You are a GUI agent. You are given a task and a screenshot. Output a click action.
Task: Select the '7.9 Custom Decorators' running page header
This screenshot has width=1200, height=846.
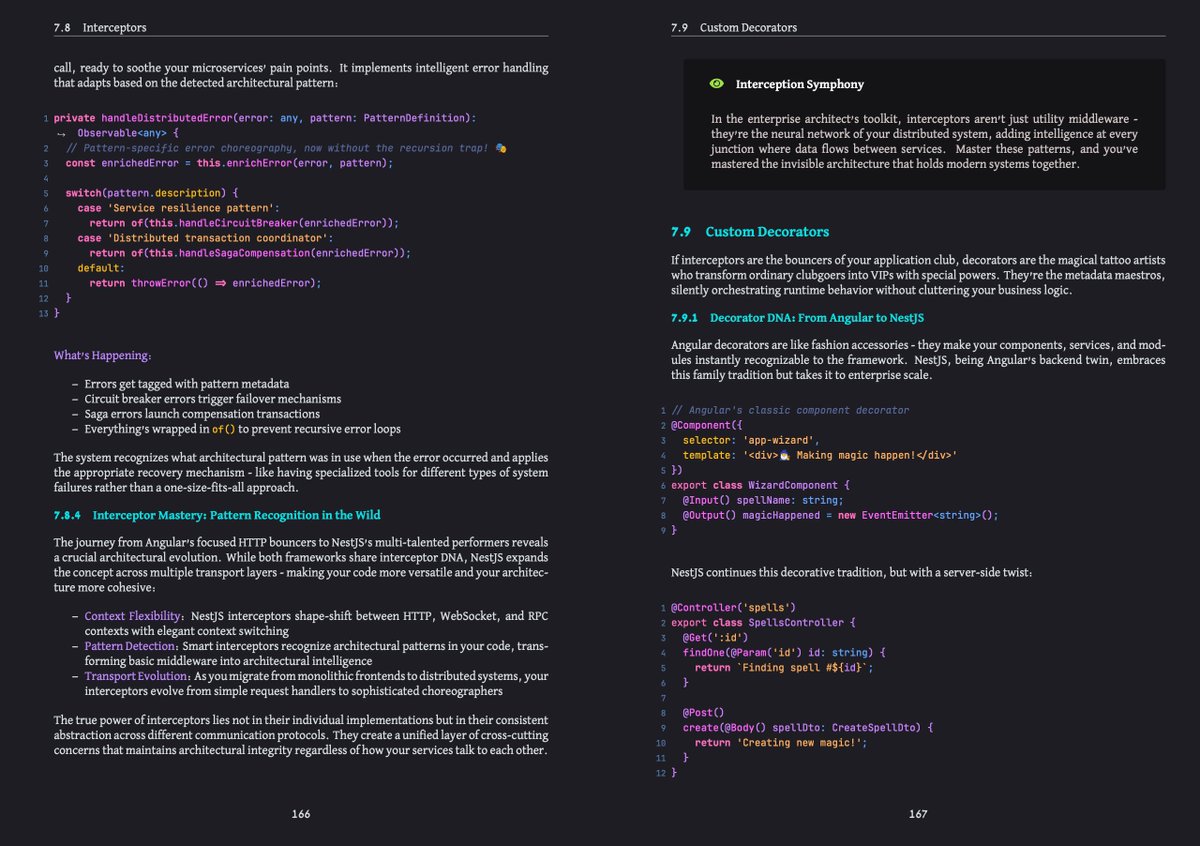click(x=734, y=28)
